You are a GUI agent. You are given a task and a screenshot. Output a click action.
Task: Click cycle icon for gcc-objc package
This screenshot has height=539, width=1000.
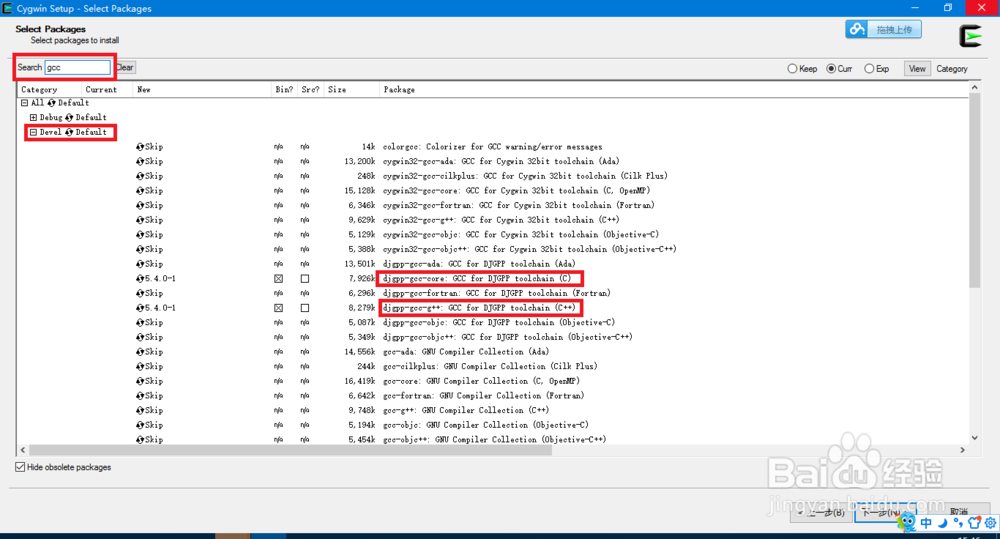click(140, 425)
